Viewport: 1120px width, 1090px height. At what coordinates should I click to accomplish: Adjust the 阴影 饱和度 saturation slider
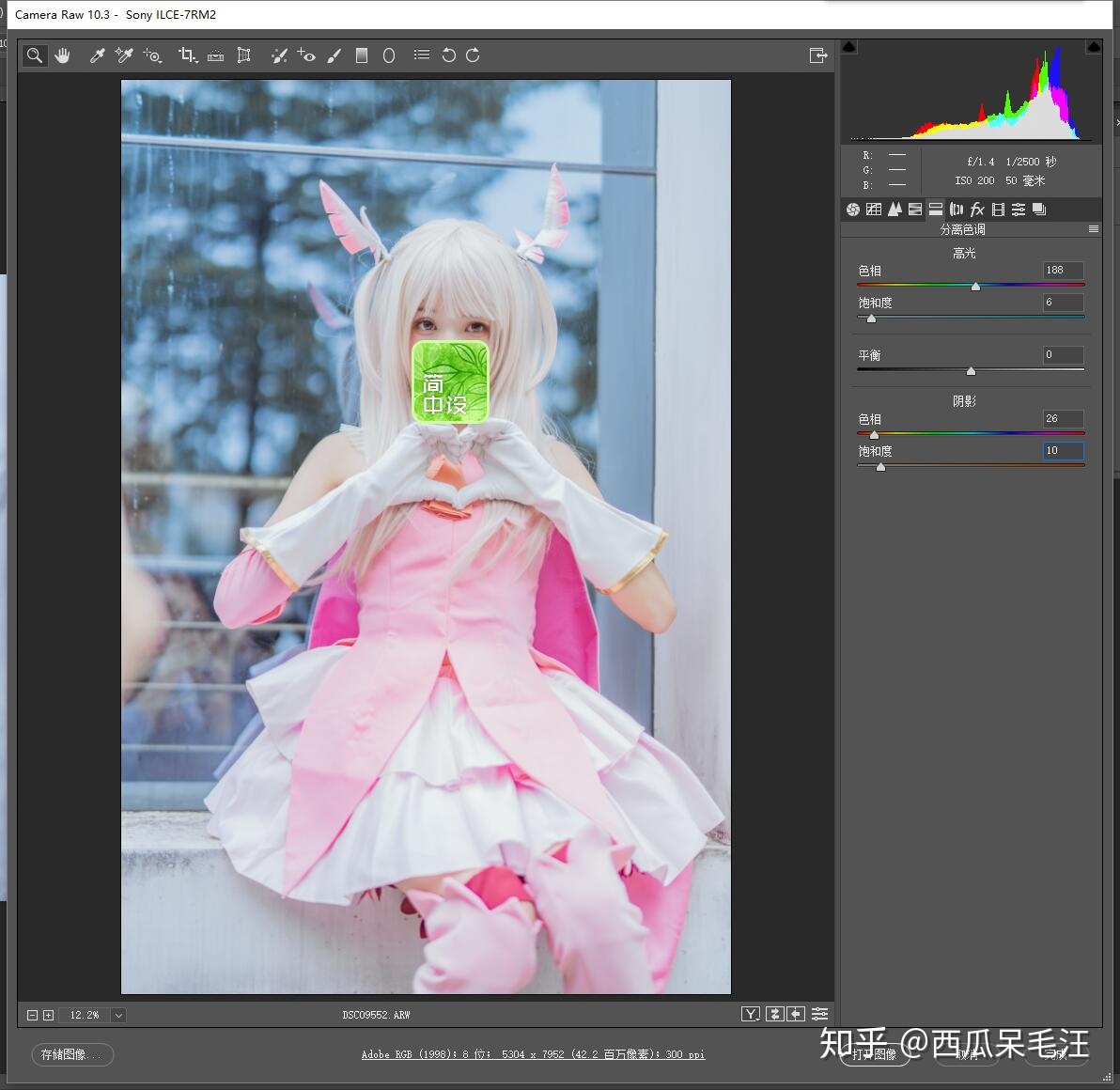(x=880, y=466)
